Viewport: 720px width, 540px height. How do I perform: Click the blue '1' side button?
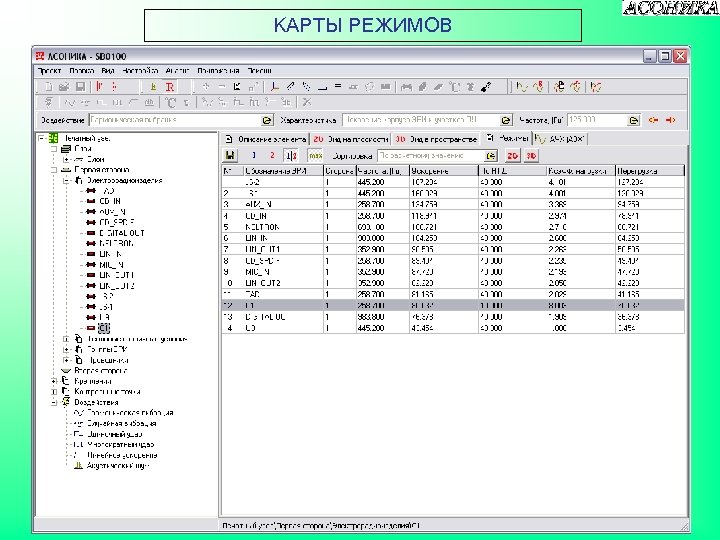(254, 156)
